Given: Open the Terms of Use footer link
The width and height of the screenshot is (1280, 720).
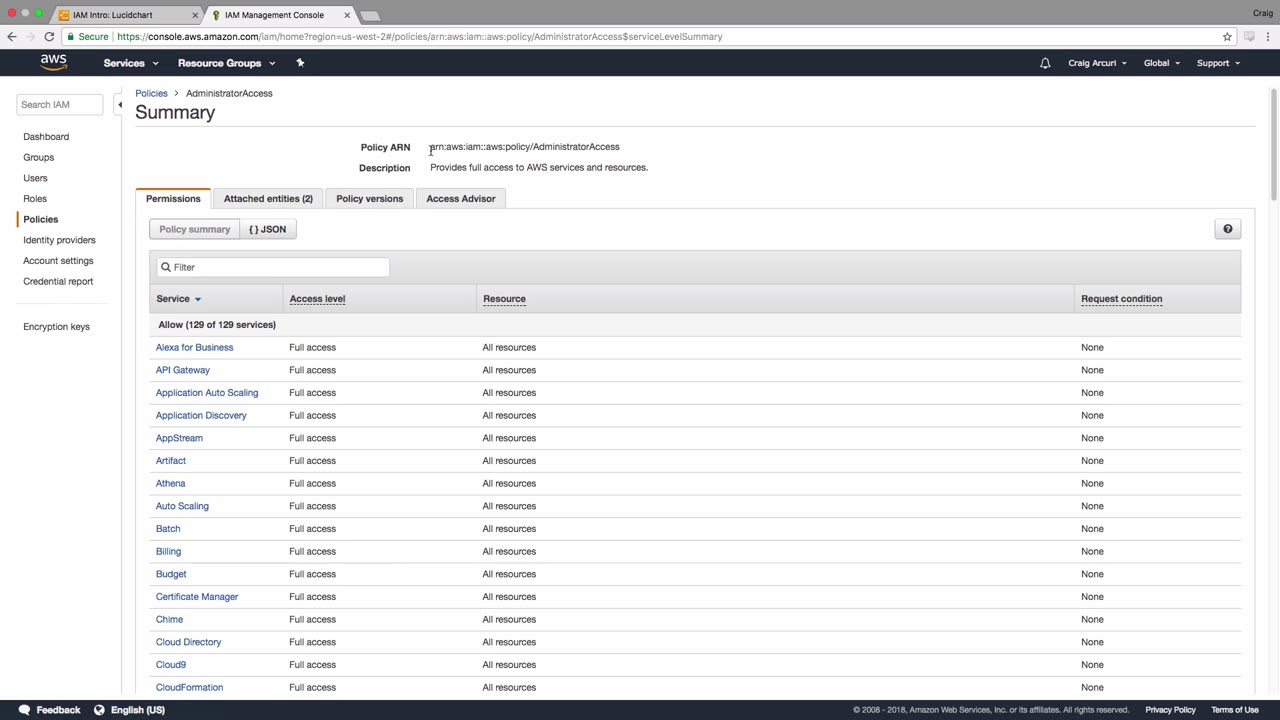Looking at the screenshot, I should pyautogui.click(x=1235, y=710).
